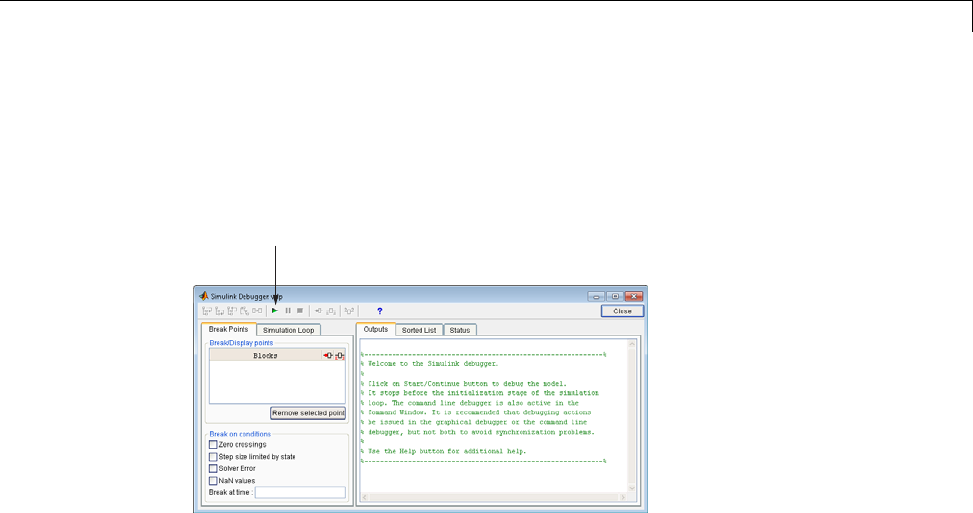
Task: Click left arrow of output horizontal scrollbar
Action: pyautogui.click(x=365, y=497)
